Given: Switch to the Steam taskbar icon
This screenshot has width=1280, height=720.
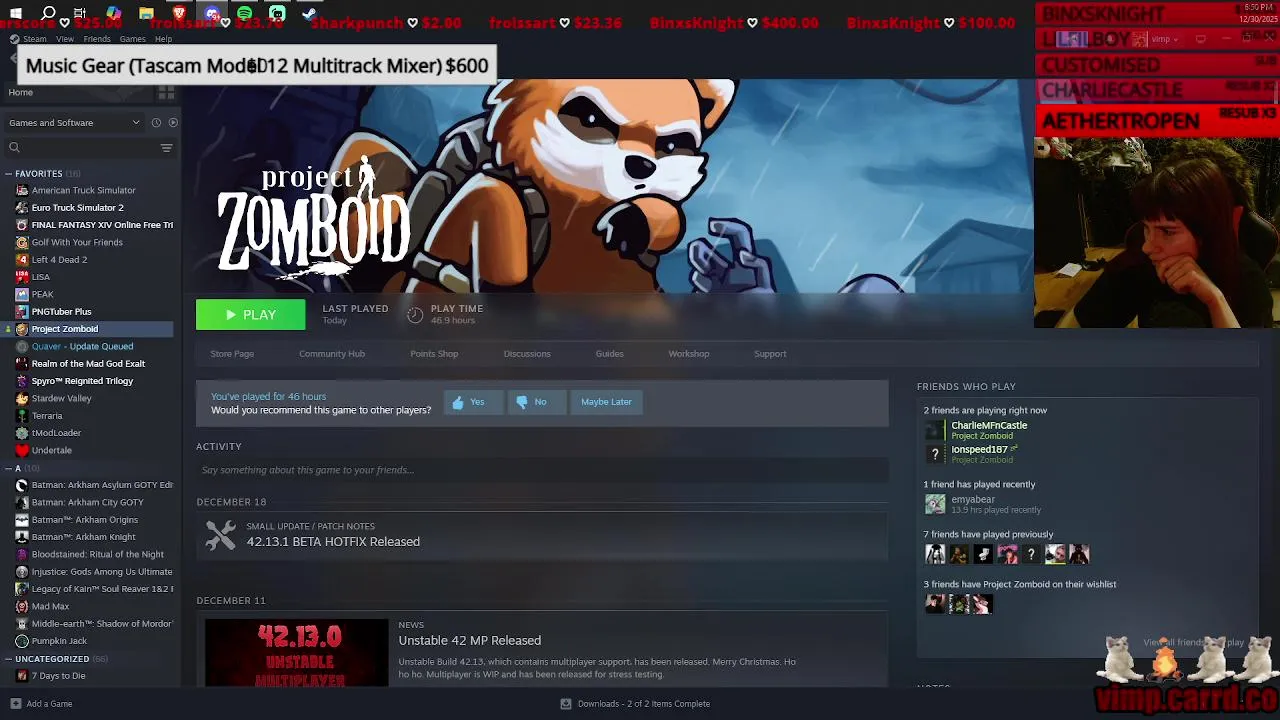Looking at the screenshot, I should point(310,13).
